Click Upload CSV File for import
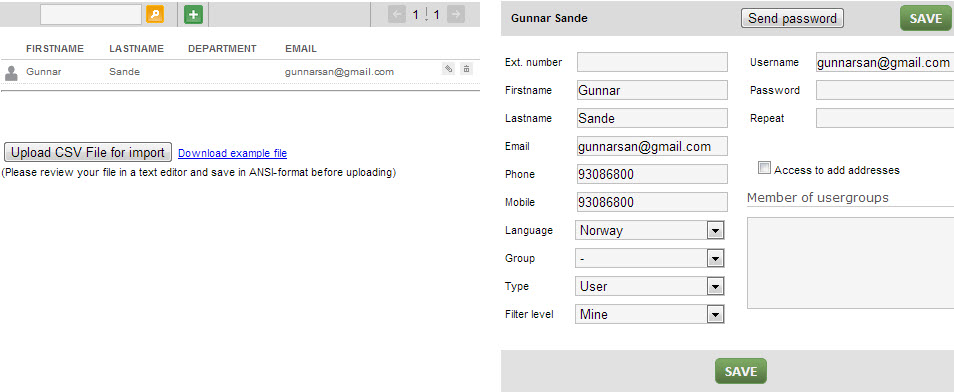The height and width of the screenshot is (392, 954). pos(88,152)
